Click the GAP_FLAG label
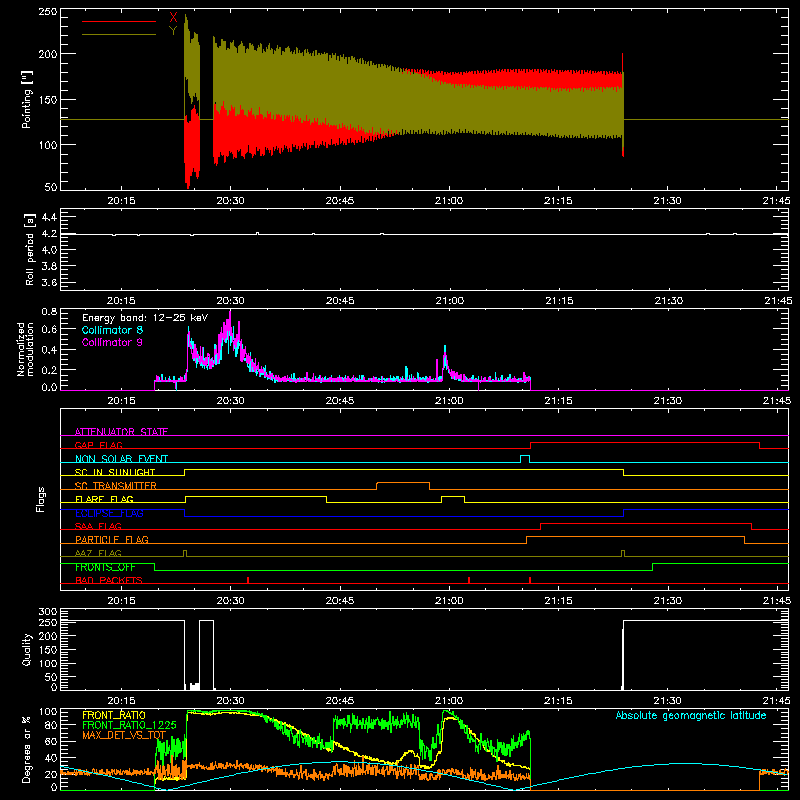Screen dimensions: 800x800 coord(98,445)
